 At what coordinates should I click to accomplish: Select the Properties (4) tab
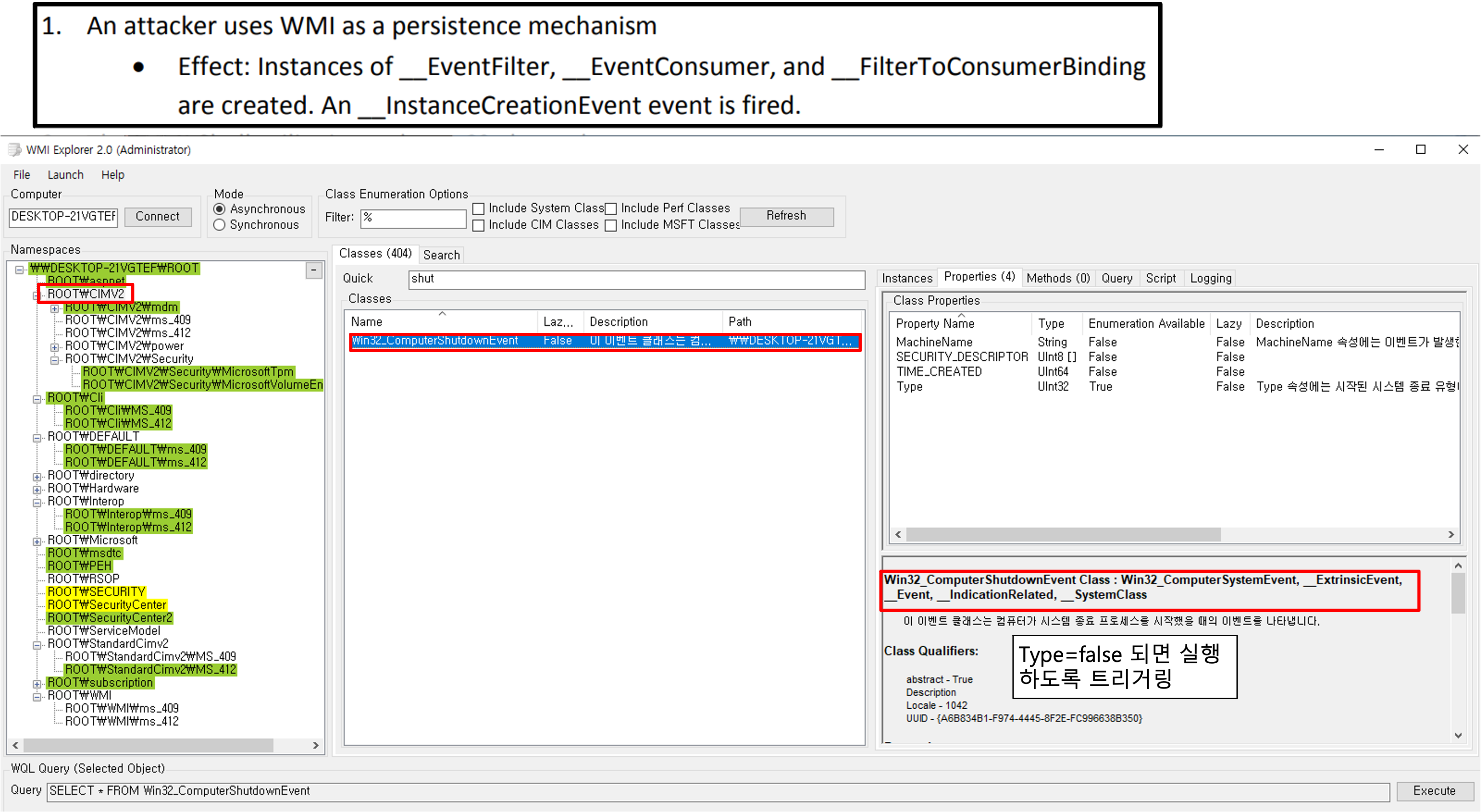(979, 277)
